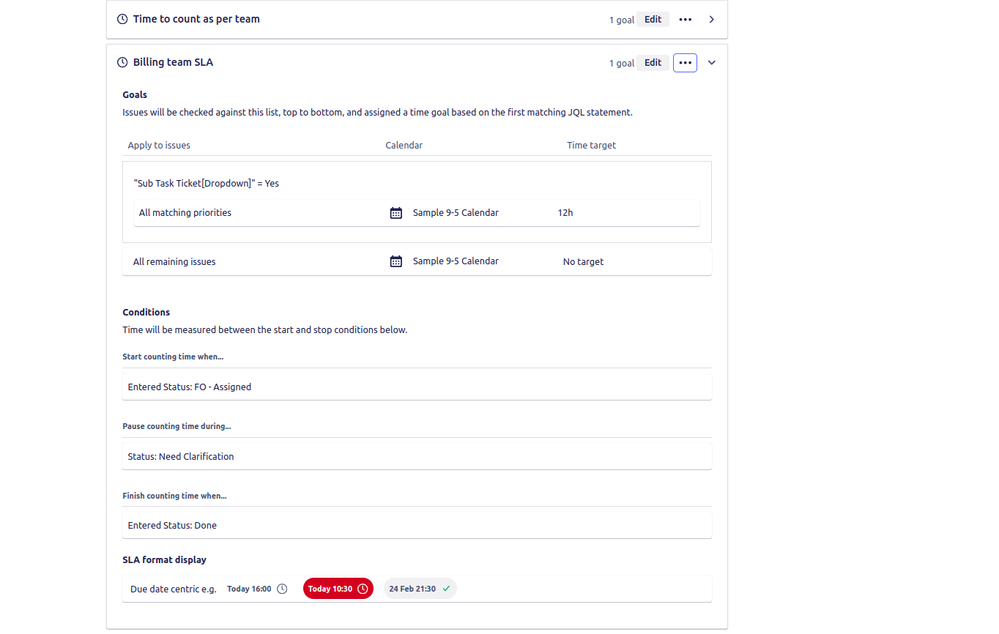Image resolution: width=999 pixels, height=634 pixels.
Task: Click calendar icon on All remaining issues row
Action: (x=395, y=261)
